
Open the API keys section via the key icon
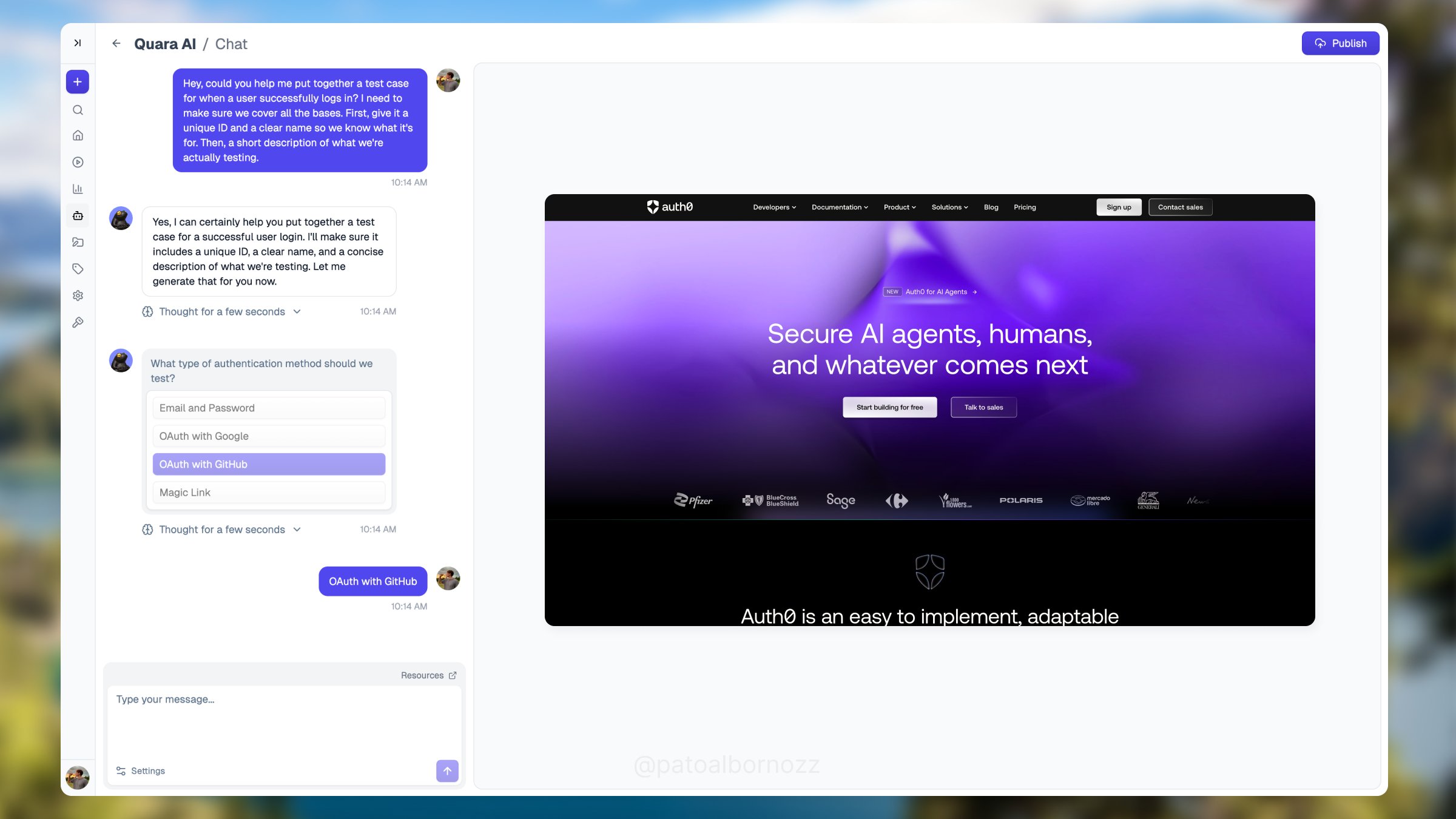78,322
